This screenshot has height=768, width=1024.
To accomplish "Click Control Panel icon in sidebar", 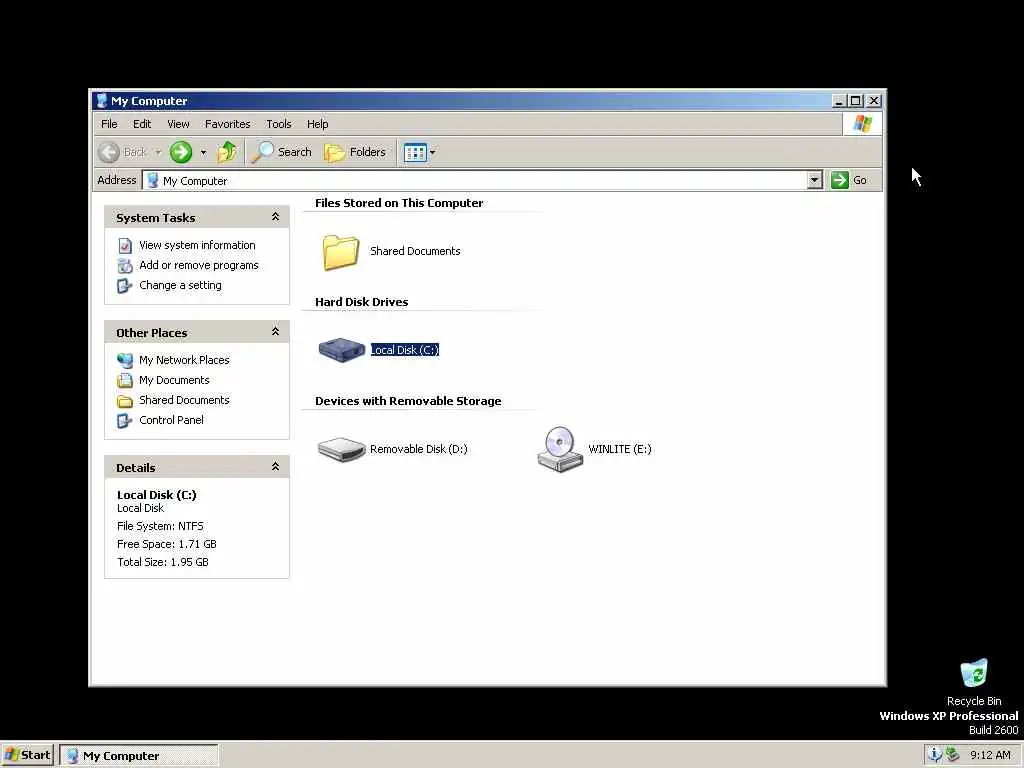I will [124, 421].
